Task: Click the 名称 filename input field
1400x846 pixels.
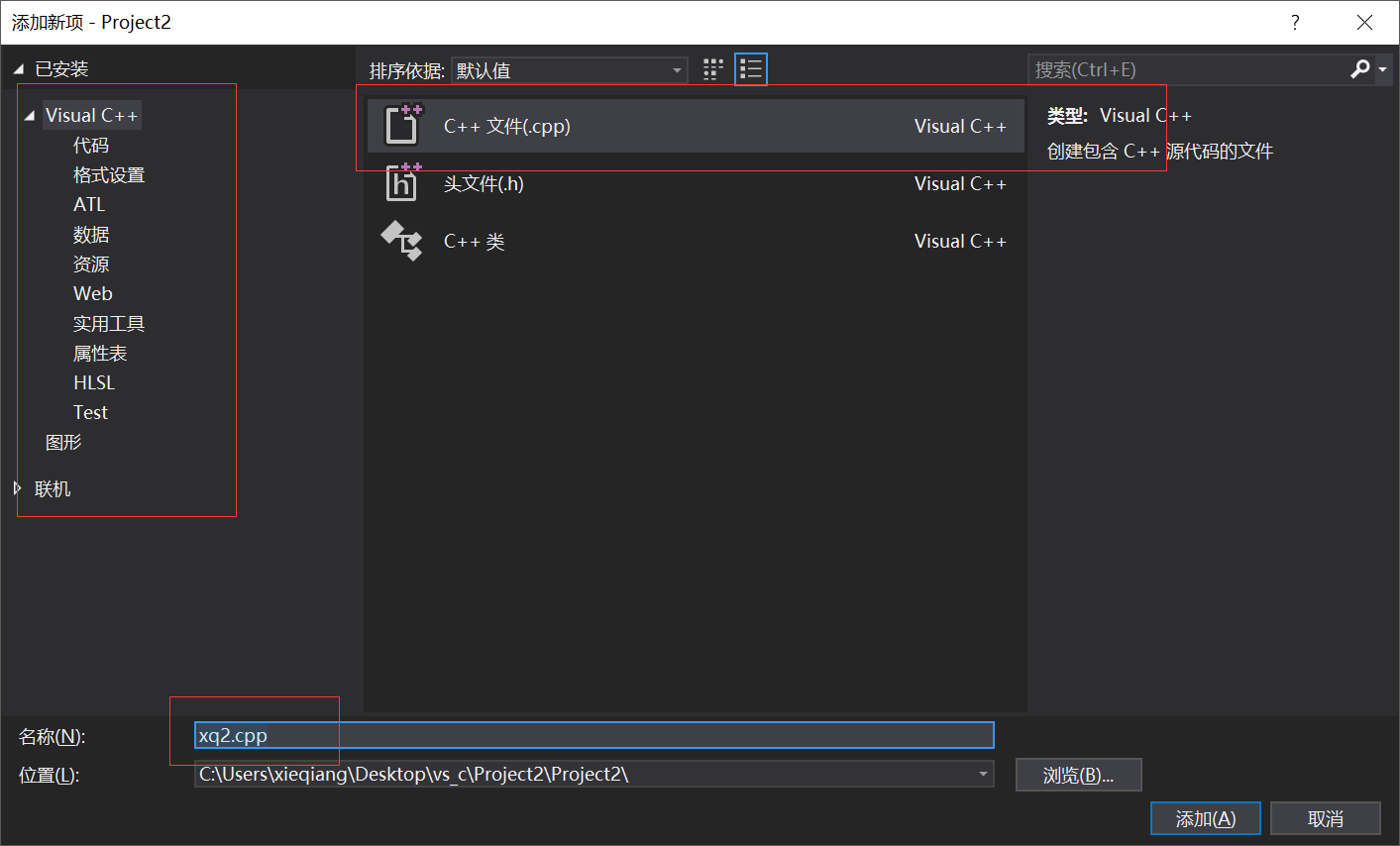Action: 594,735
